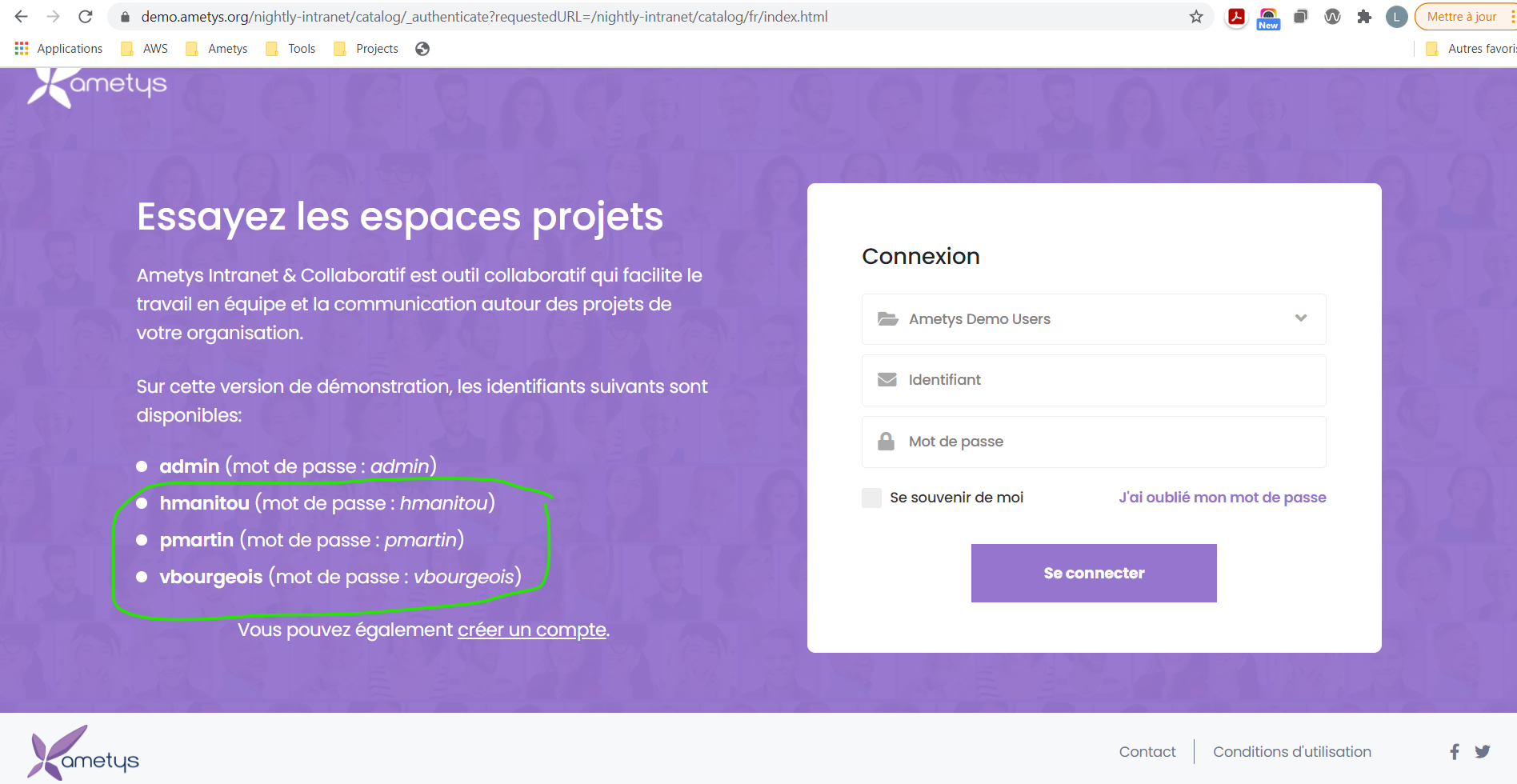The image size is (1517, 784).
Task: Follow the créer un compte link
Action: (531, 630)
